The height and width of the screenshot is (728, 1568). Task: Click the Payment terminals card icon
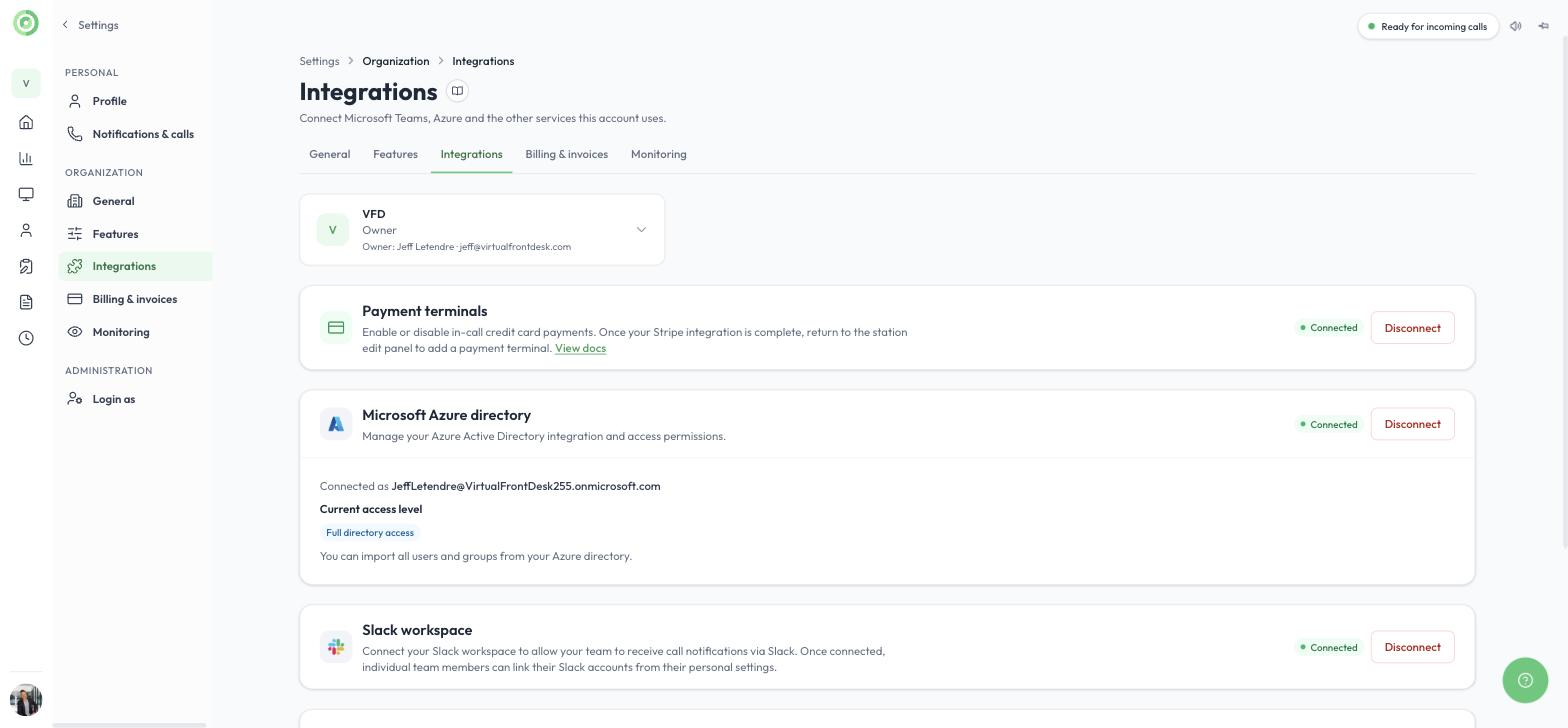coord(336,327)
